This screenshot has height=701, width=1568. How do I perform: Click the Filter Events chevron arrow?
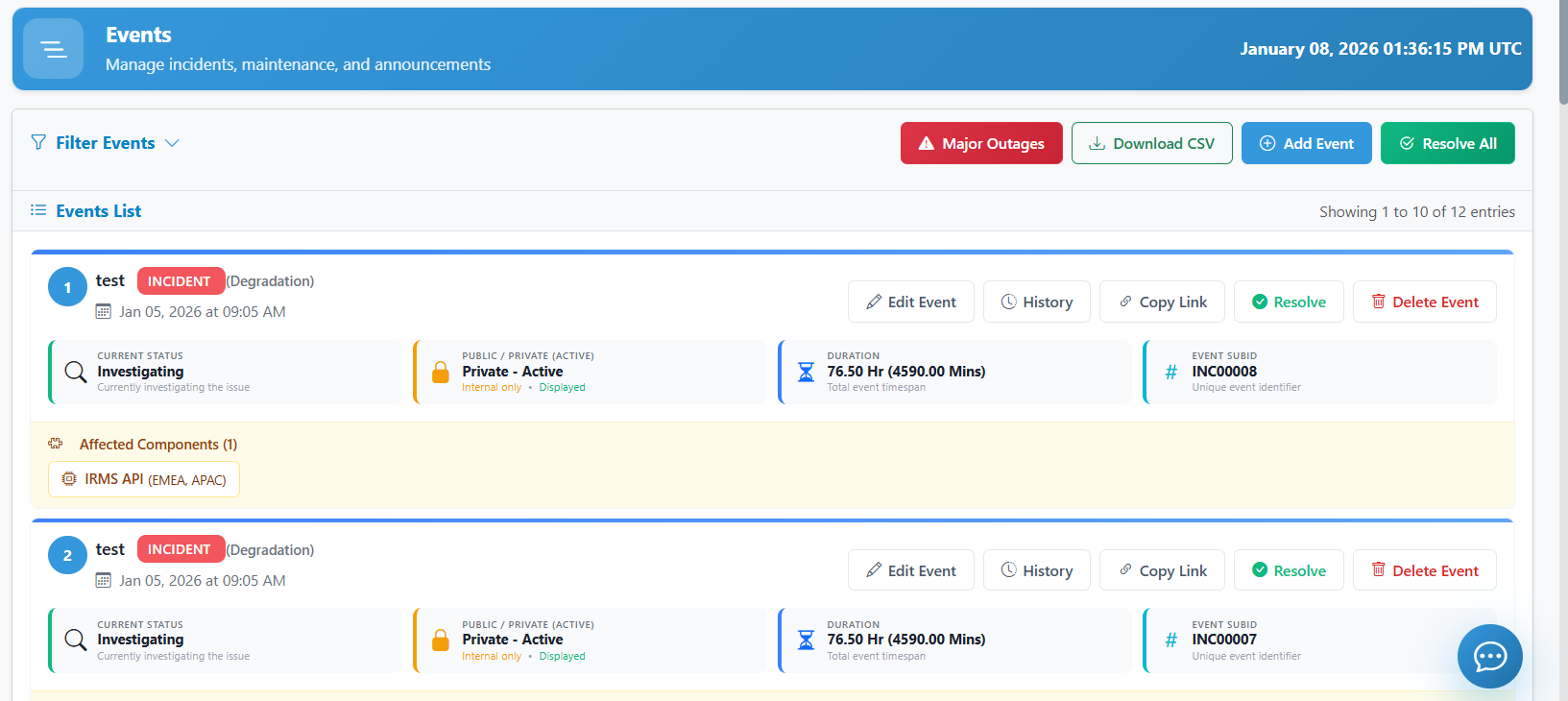[x=173, y=143]
